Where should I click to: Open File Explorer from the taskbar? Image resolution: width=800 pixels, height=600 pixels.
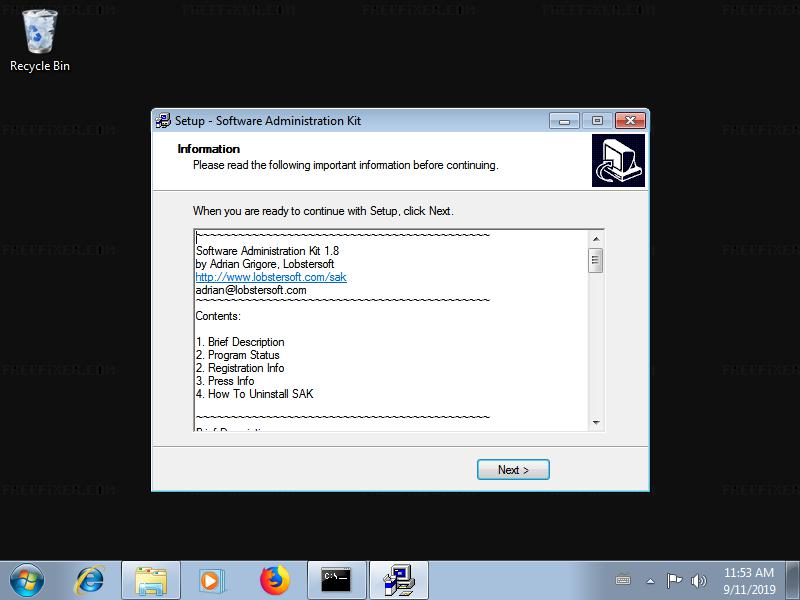click(151, 581)
